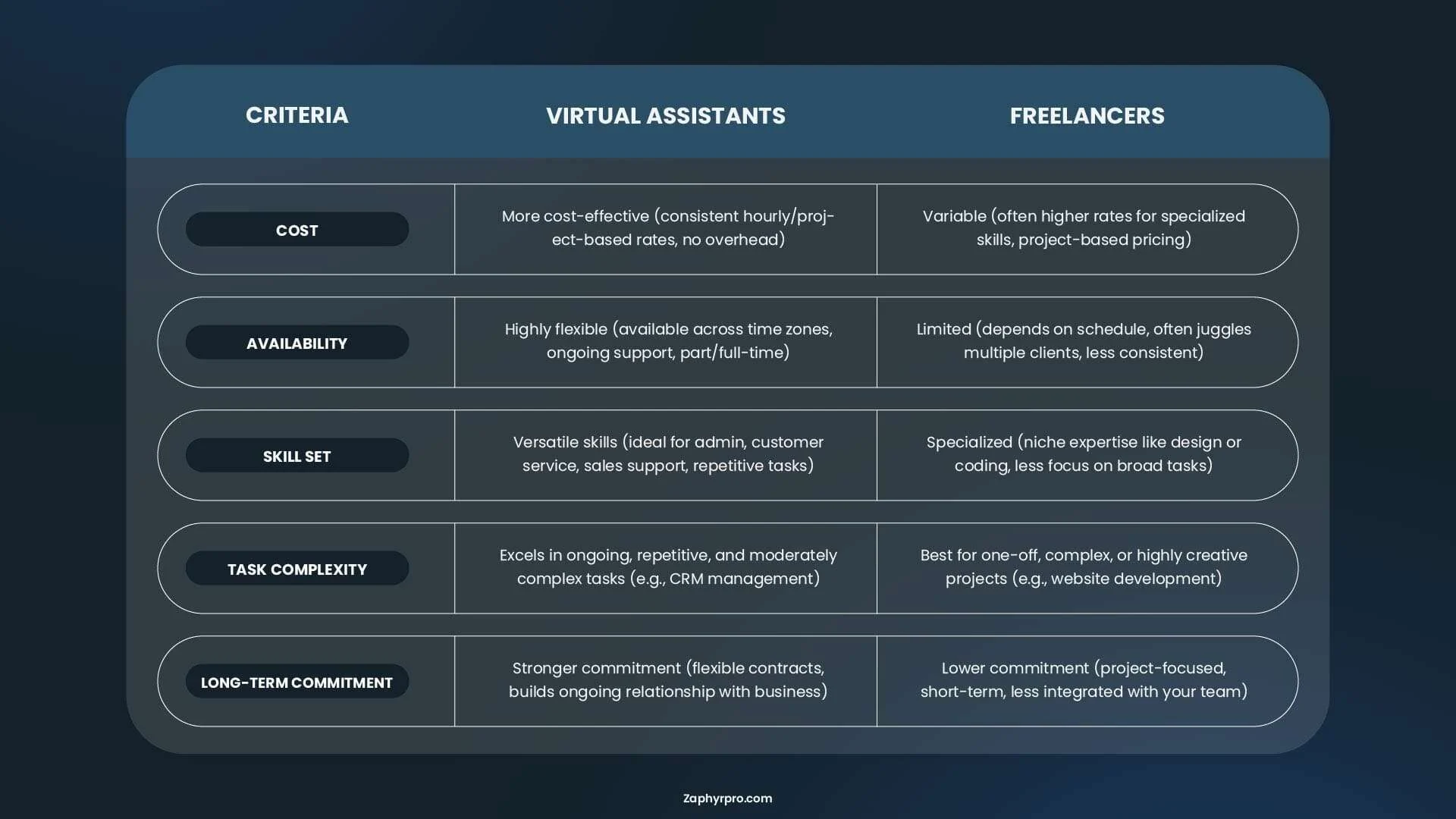Click the FREELANCERS column header

pos(1087,116)
